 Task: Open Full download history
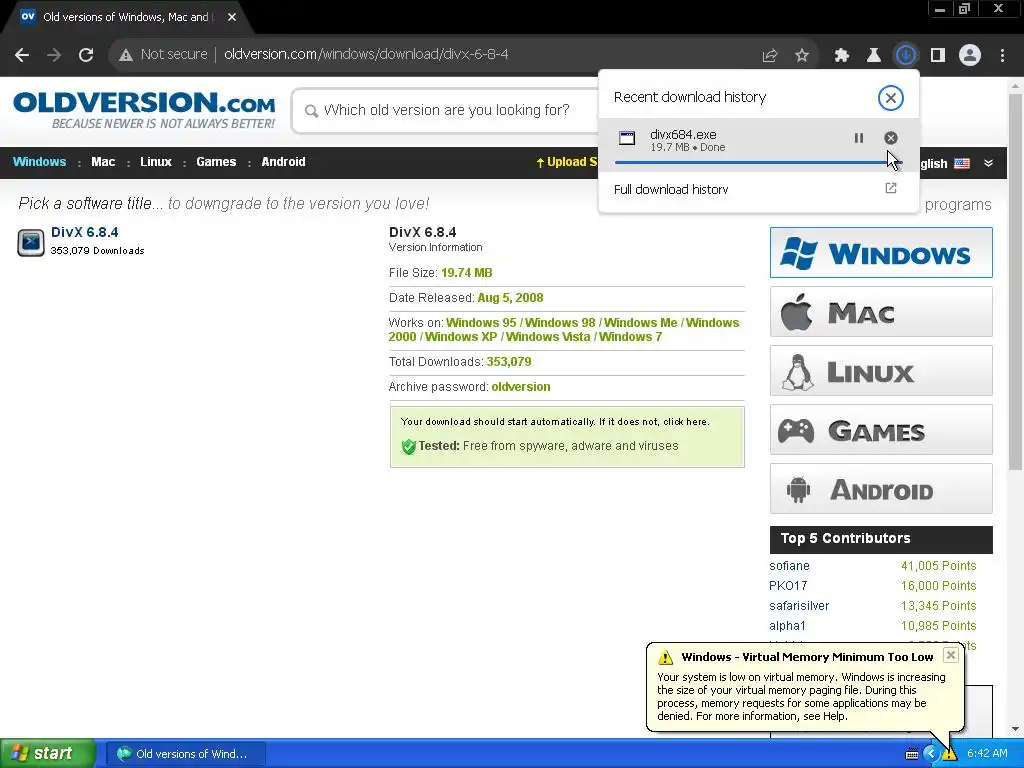coord(758,189)
